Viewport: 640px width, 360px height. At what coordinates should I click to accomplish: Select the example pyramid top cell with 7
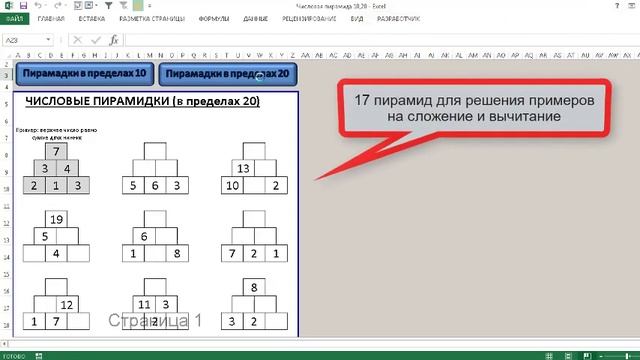point(56,151)
